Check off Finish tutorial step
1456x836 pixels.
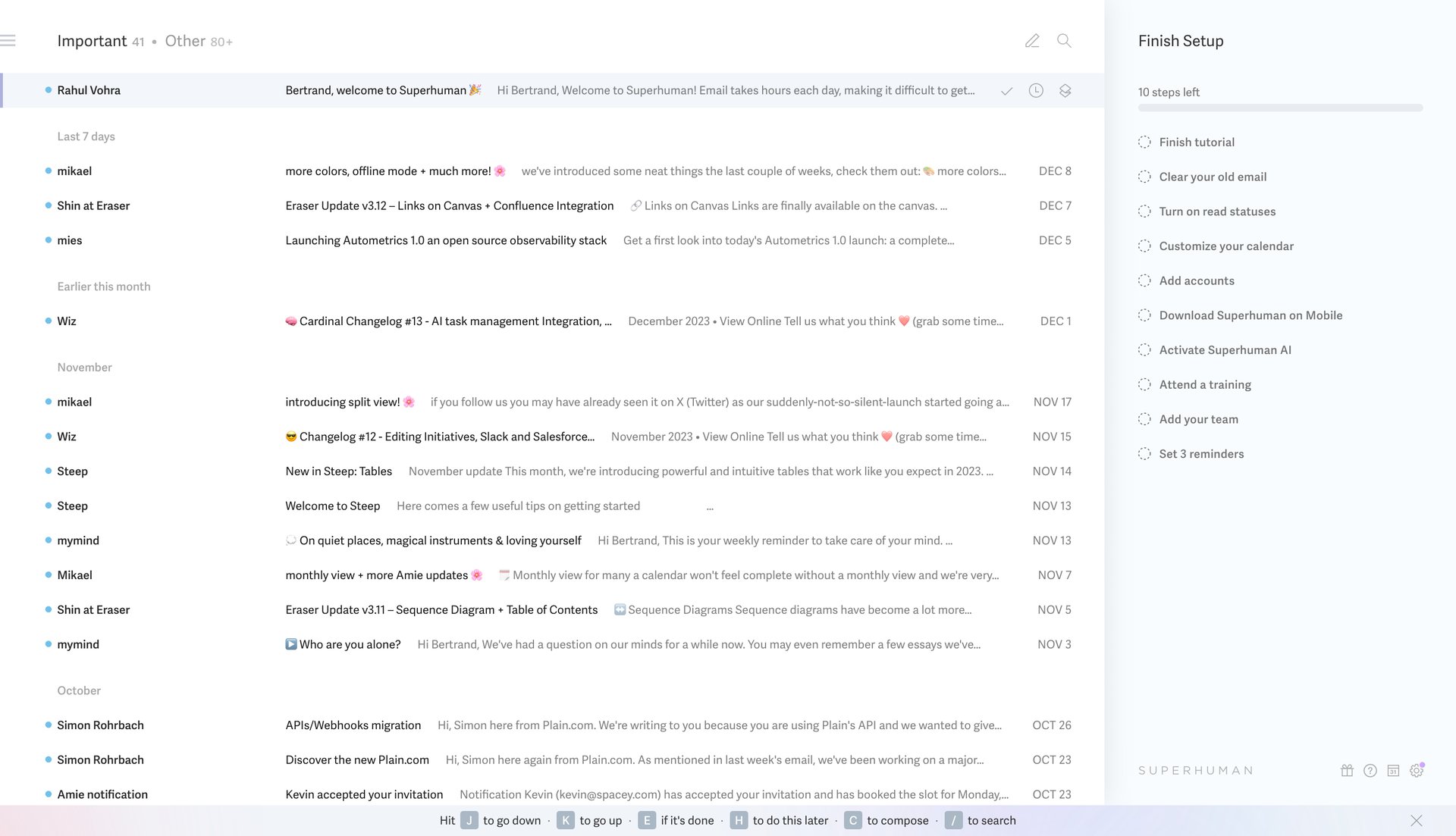tap(1144, 142)
